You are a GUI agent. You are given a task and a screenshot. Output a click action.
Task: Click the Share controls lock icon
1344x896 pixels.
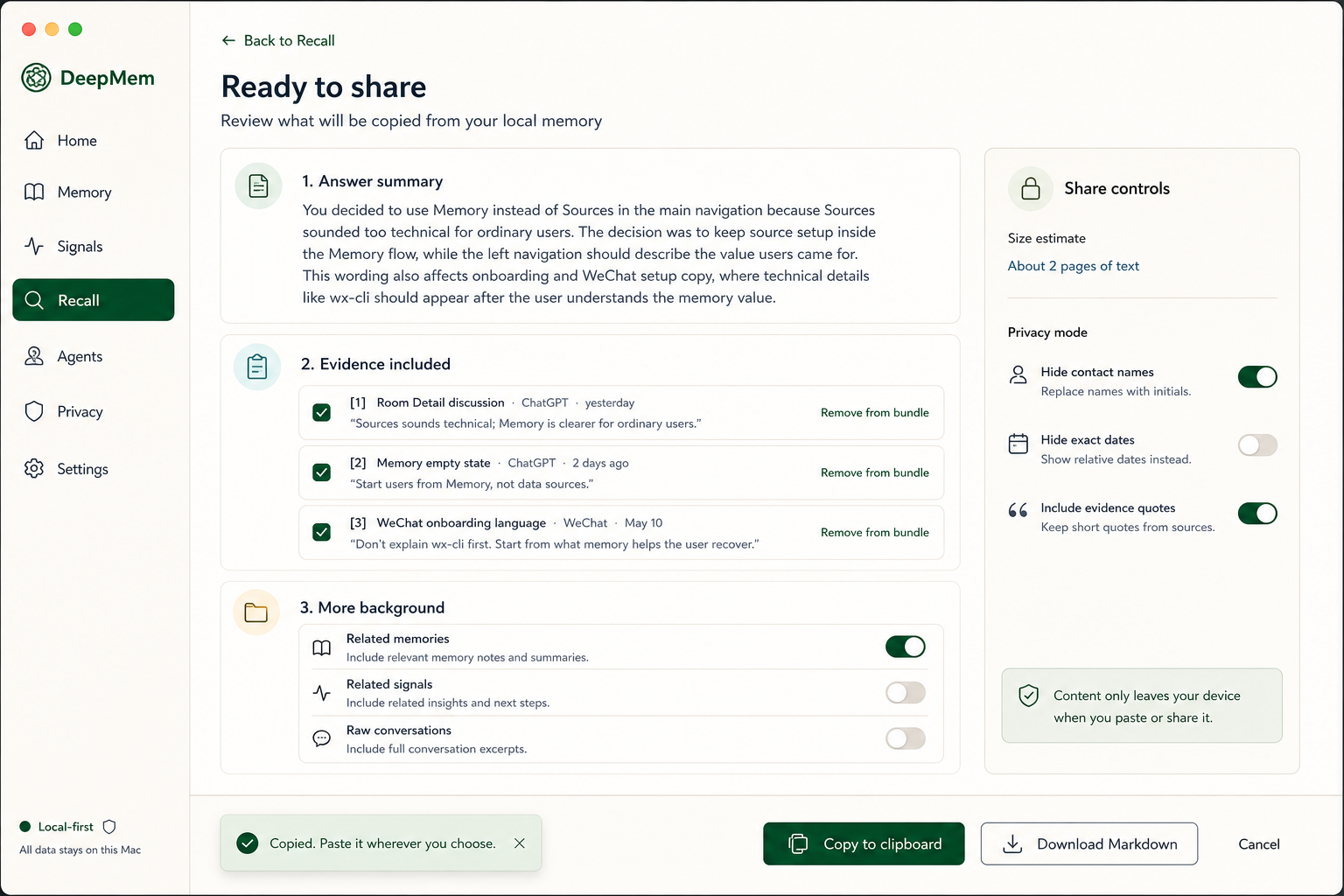pyautogui.click(x=1031, y=188)
